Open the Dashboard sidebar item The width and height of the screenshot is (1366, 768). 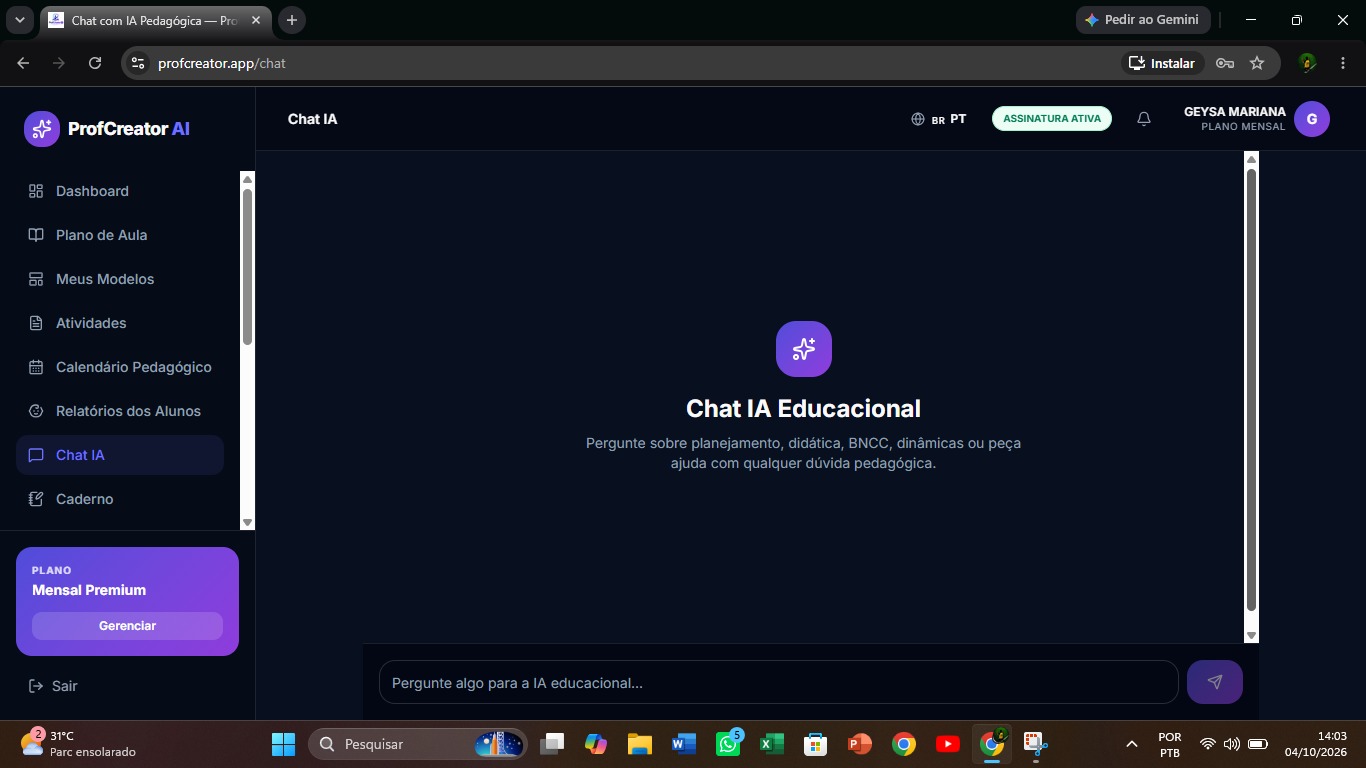[120, 191]
